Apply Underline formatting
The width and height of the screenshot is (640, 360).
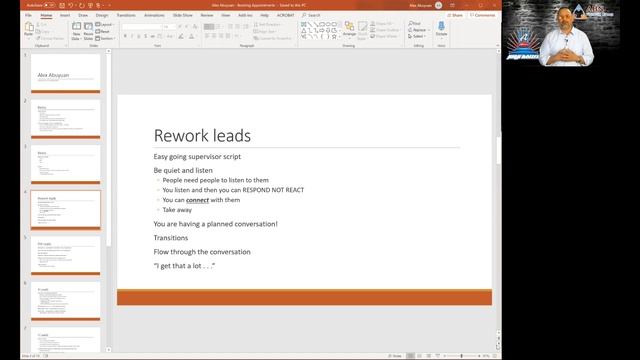139,36
